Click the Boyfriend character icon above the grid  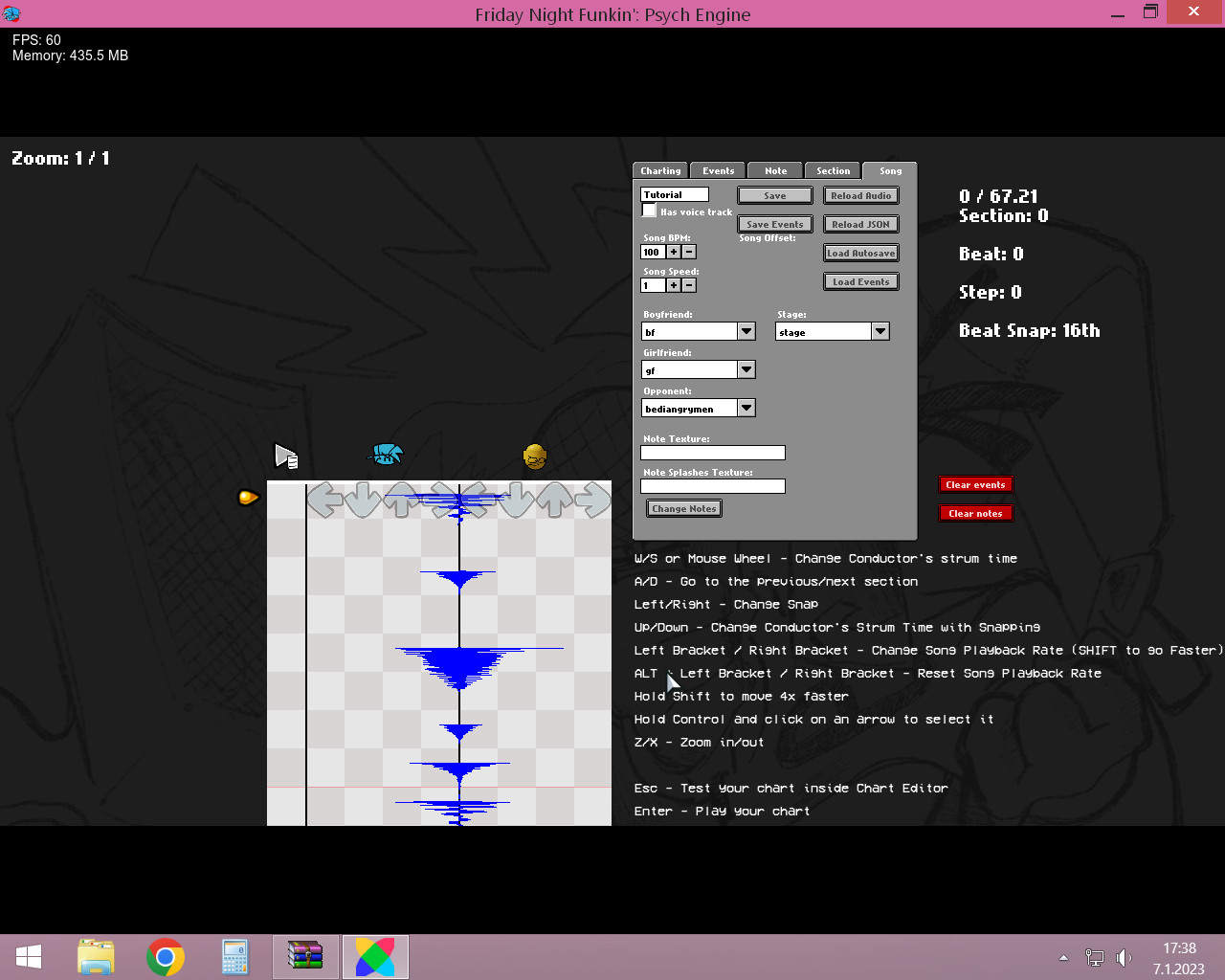click(387, 455)
